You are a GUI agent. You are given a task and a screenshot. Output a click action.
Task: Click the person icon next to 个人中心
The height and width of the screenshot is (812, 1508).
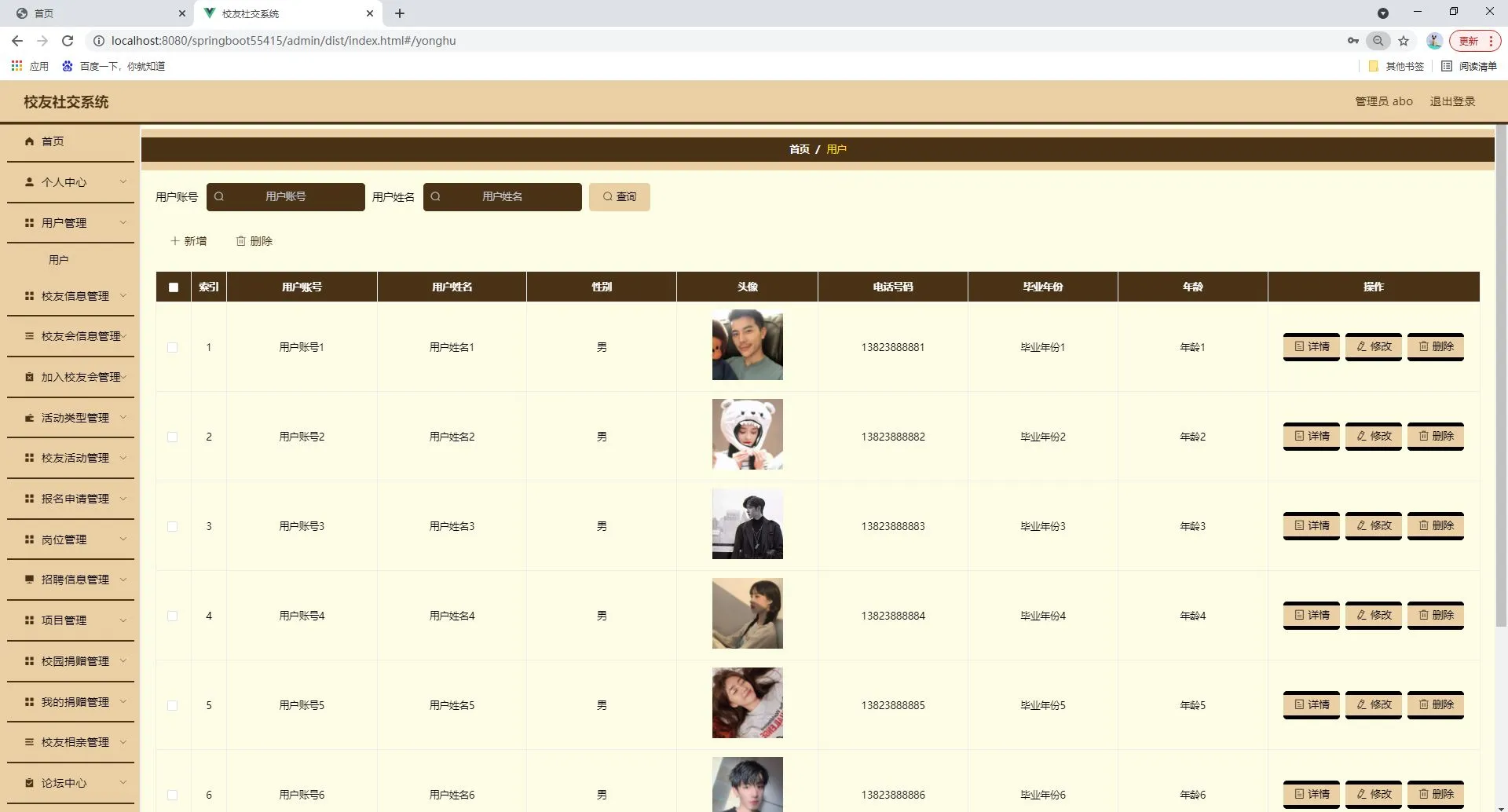[29, 182]
